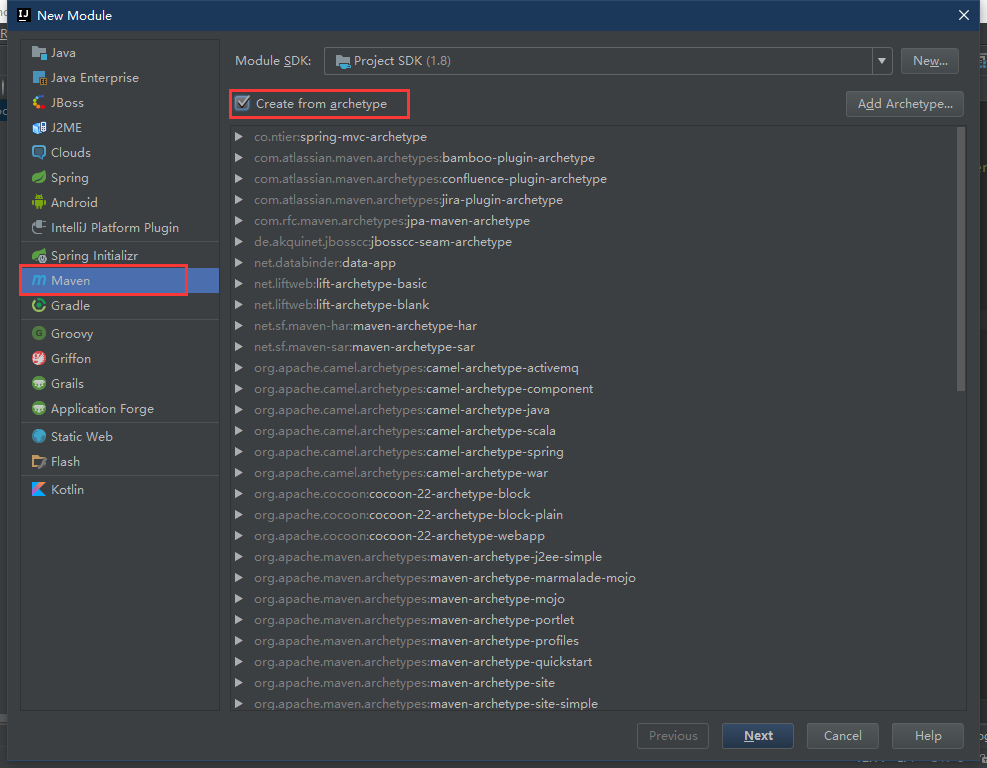This screenshot has width=987, height=768.
Task: Select camel-archetype-war row
Action: click(x=594, y=473)
